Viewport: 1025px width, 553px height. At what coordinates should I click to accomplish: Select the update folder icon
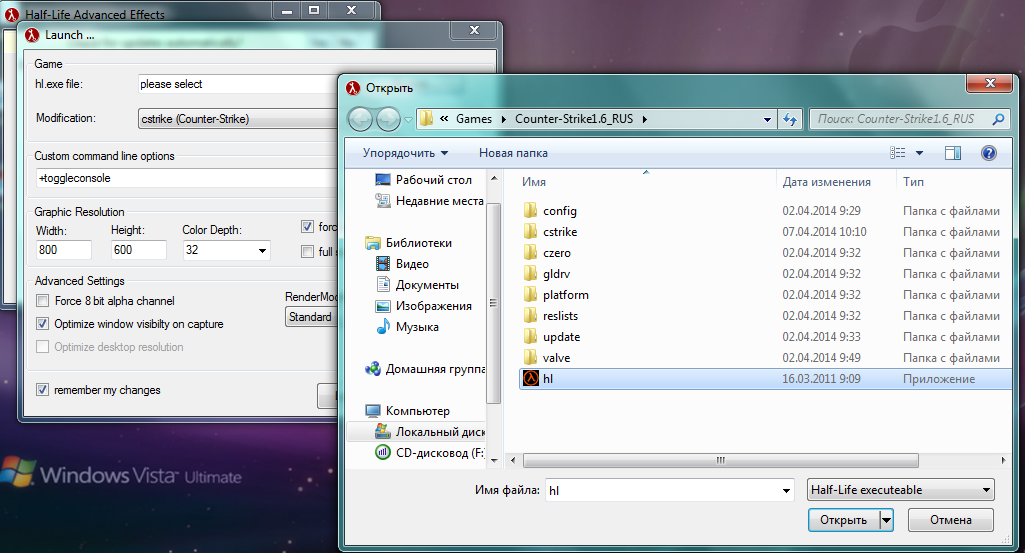[x=530, y=336]
